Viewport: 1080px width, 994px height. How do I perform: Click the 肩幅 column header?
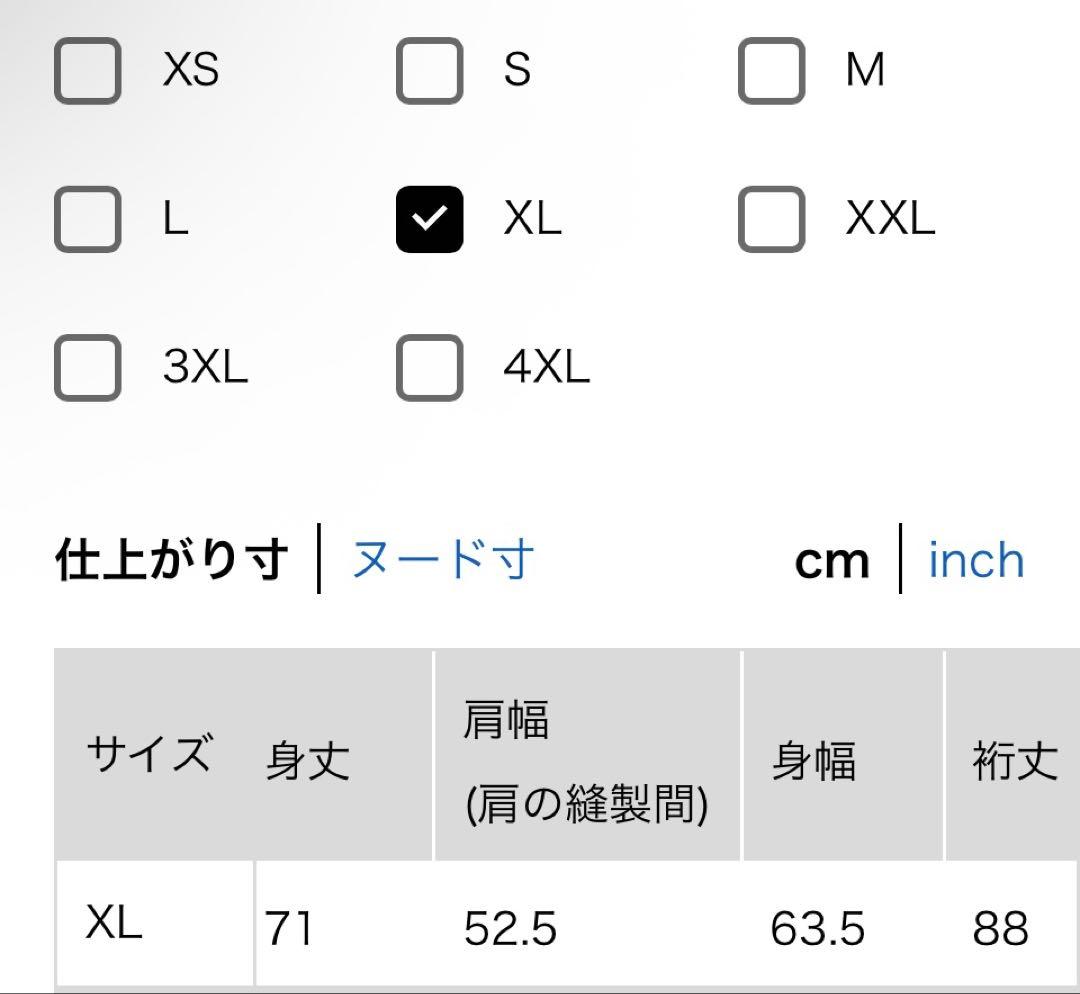click(x=587, y=761)
